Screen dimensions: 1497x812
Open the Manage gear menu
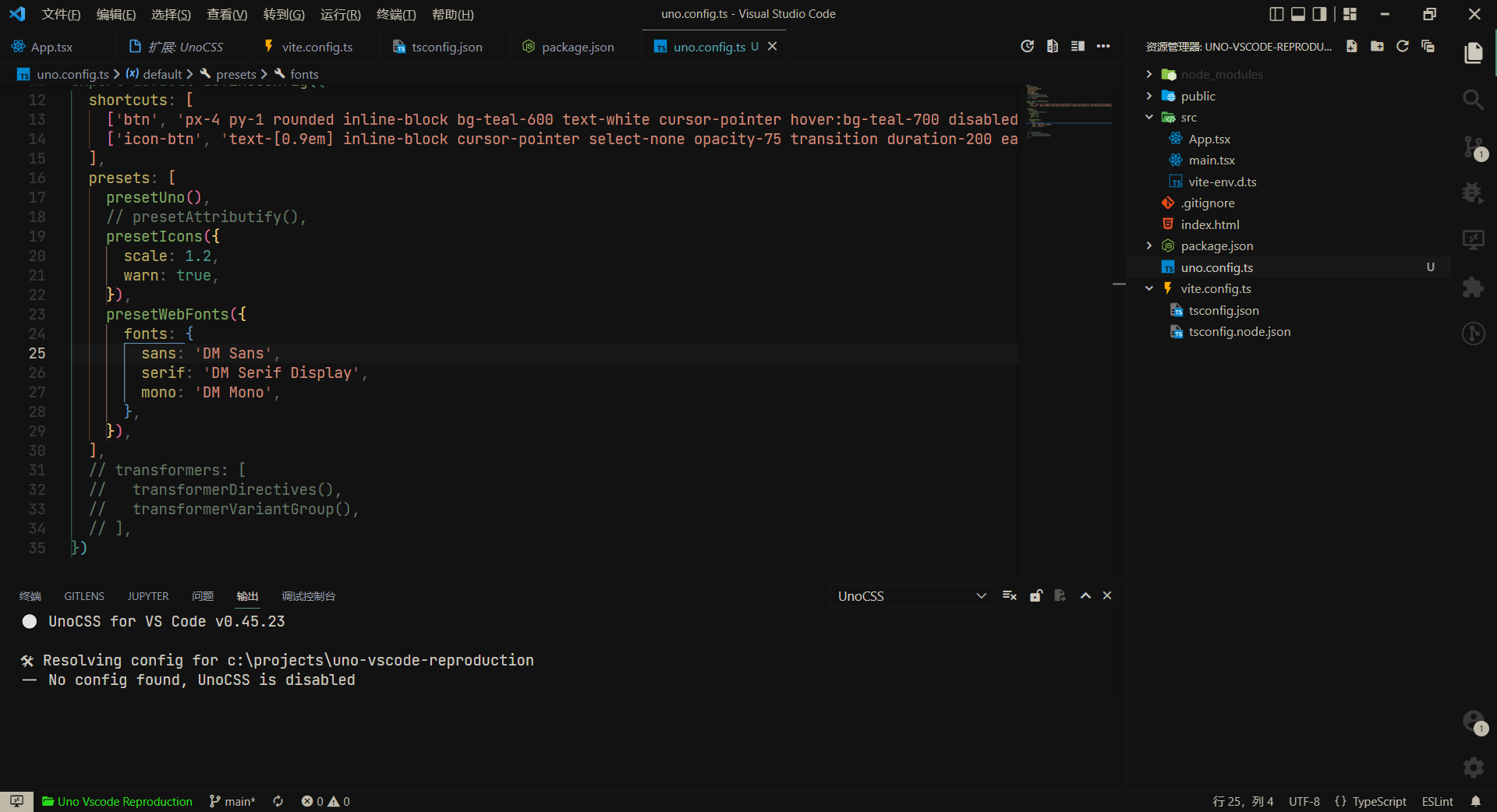[1473, 768]
